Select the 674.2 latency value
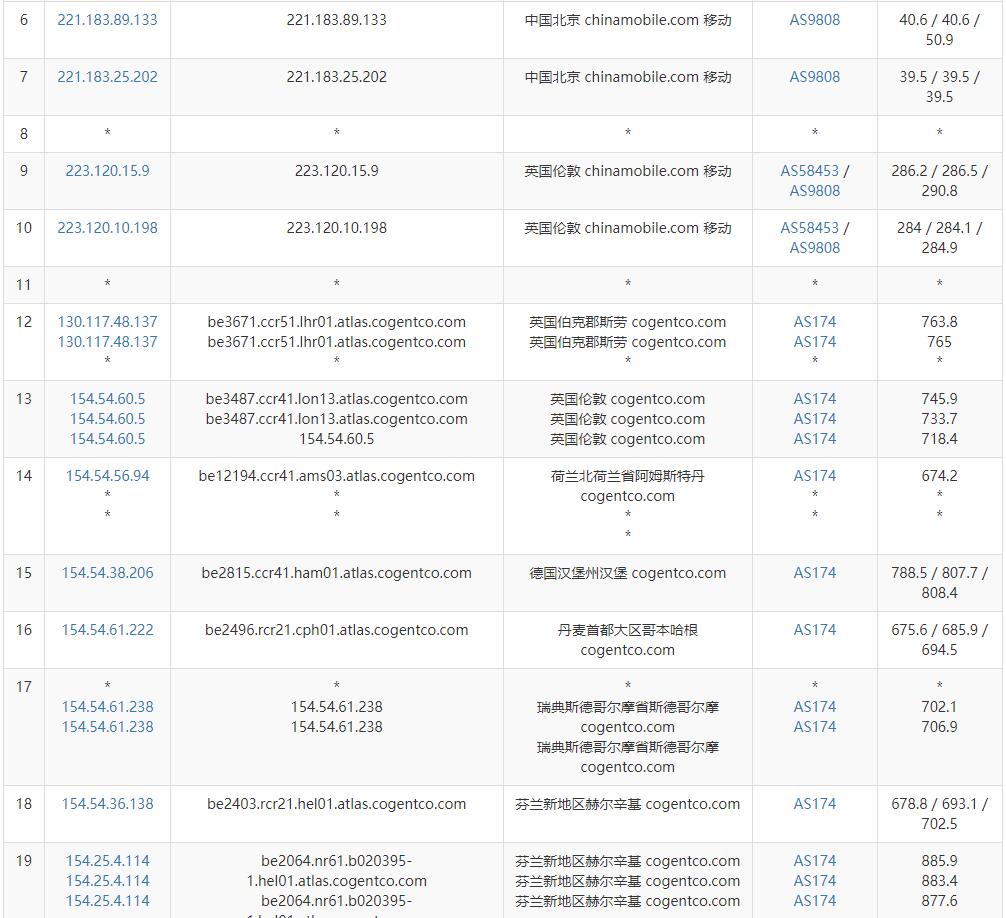The height and width of the screenshot is (918, 1006). tap(939, 476)
